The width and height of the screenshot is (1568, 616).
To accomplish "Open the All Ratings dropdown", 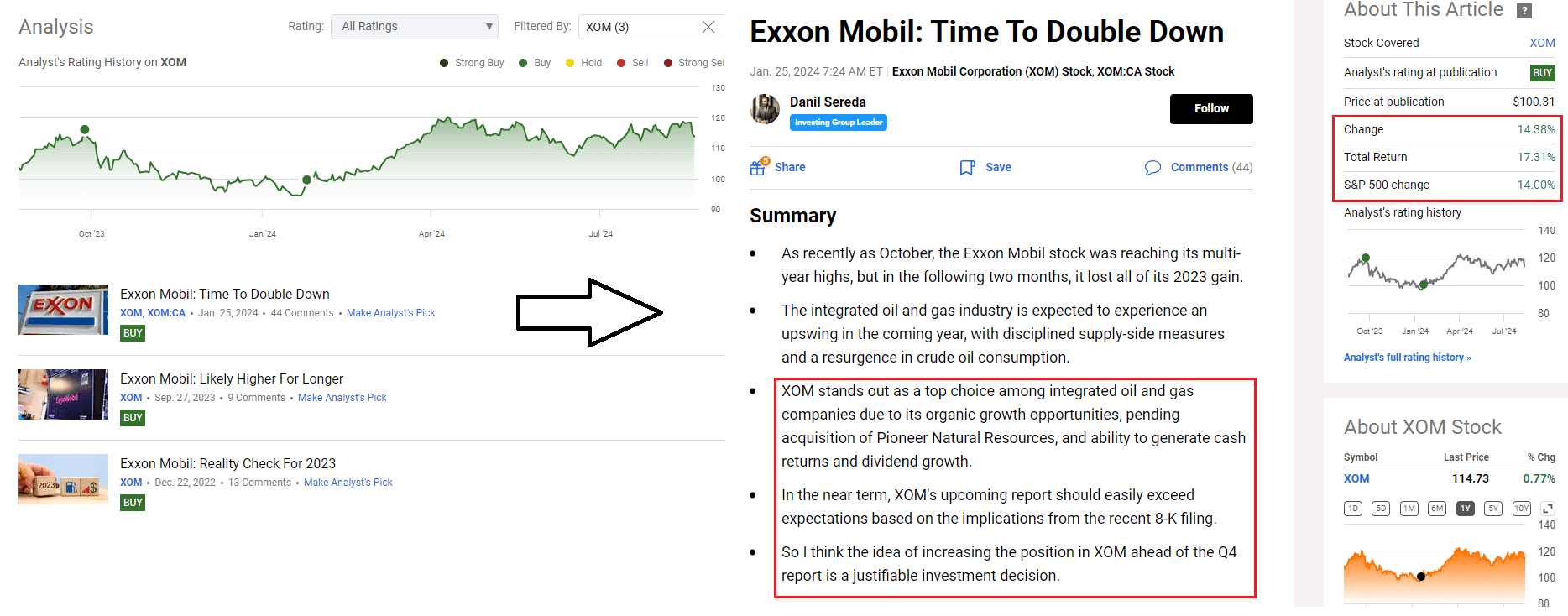I will (x=415, y=27).
